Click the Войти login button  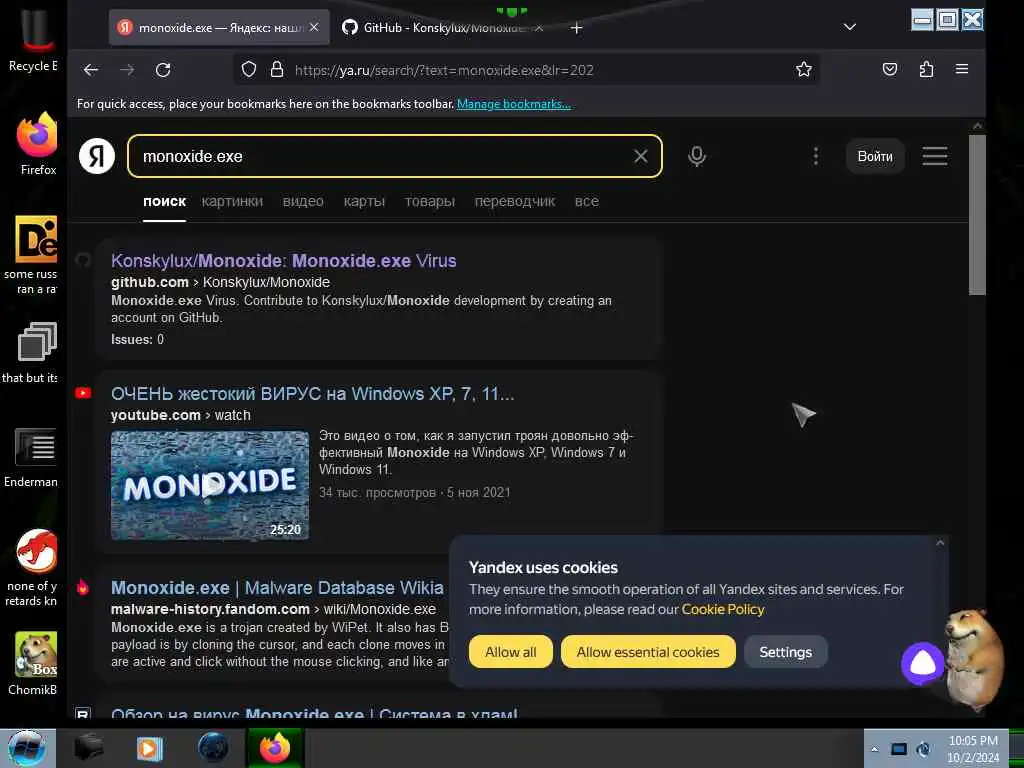[875, 156]
